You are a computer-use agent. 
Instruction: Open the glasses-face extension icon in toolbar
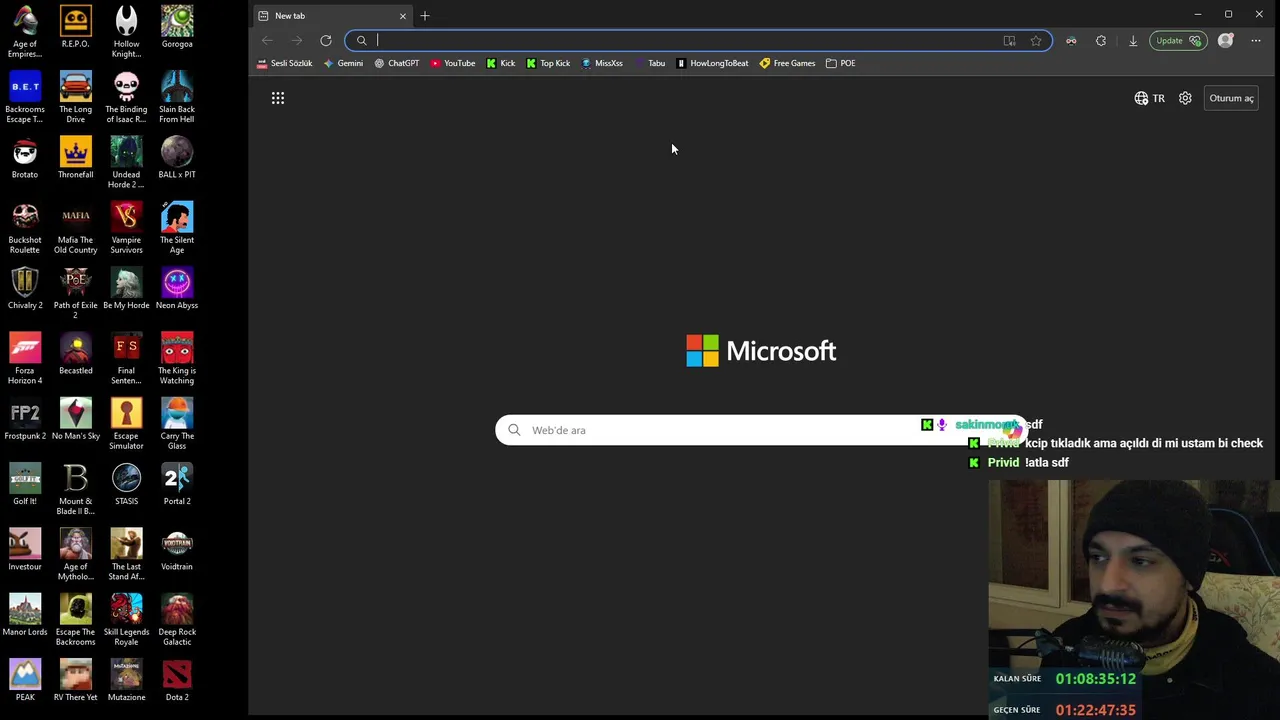pos(1071,41)
